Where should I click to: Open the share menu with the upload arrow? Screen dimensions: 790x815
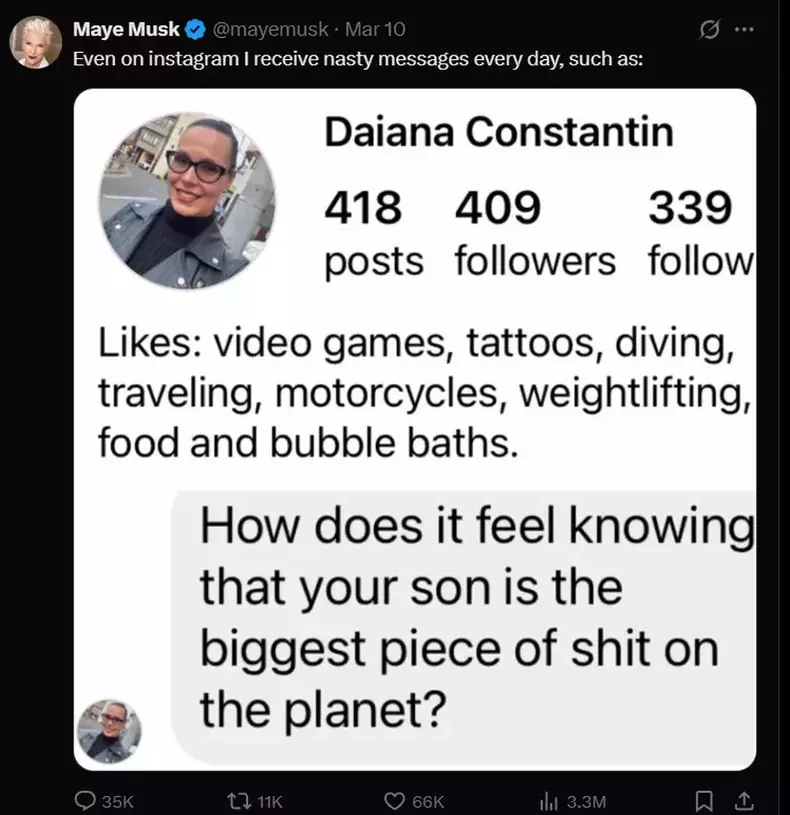point(744,800)
